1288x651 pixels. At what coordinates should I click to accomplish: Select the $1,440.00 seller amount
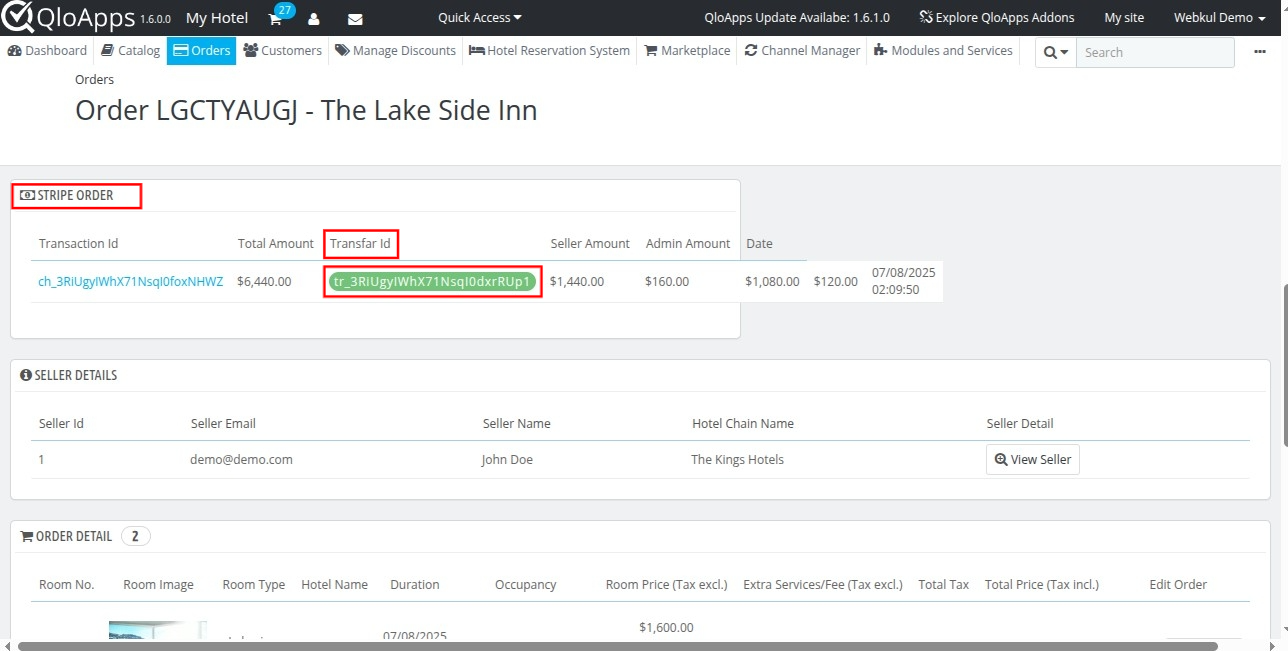tap(577, 282)
